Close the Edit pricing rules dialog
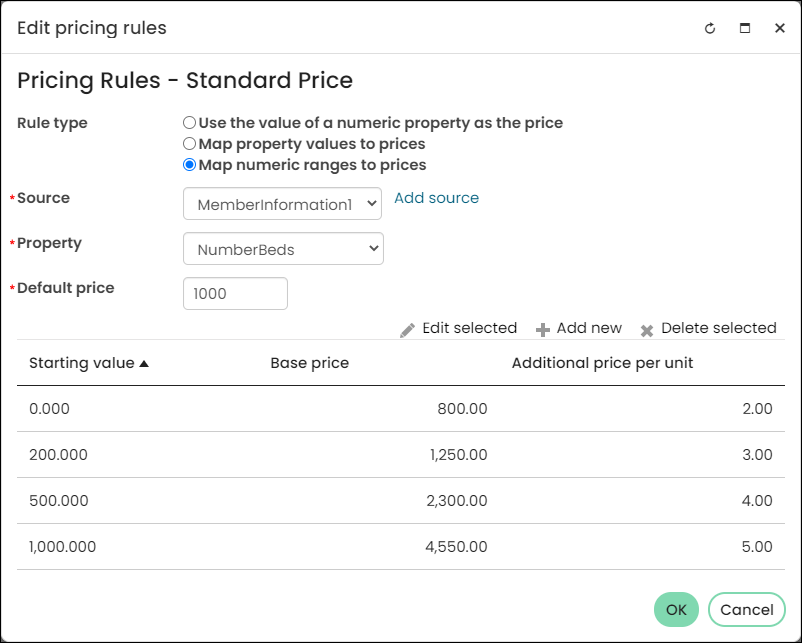This screenshot has width=802, height=643. [x=779, y=28]
